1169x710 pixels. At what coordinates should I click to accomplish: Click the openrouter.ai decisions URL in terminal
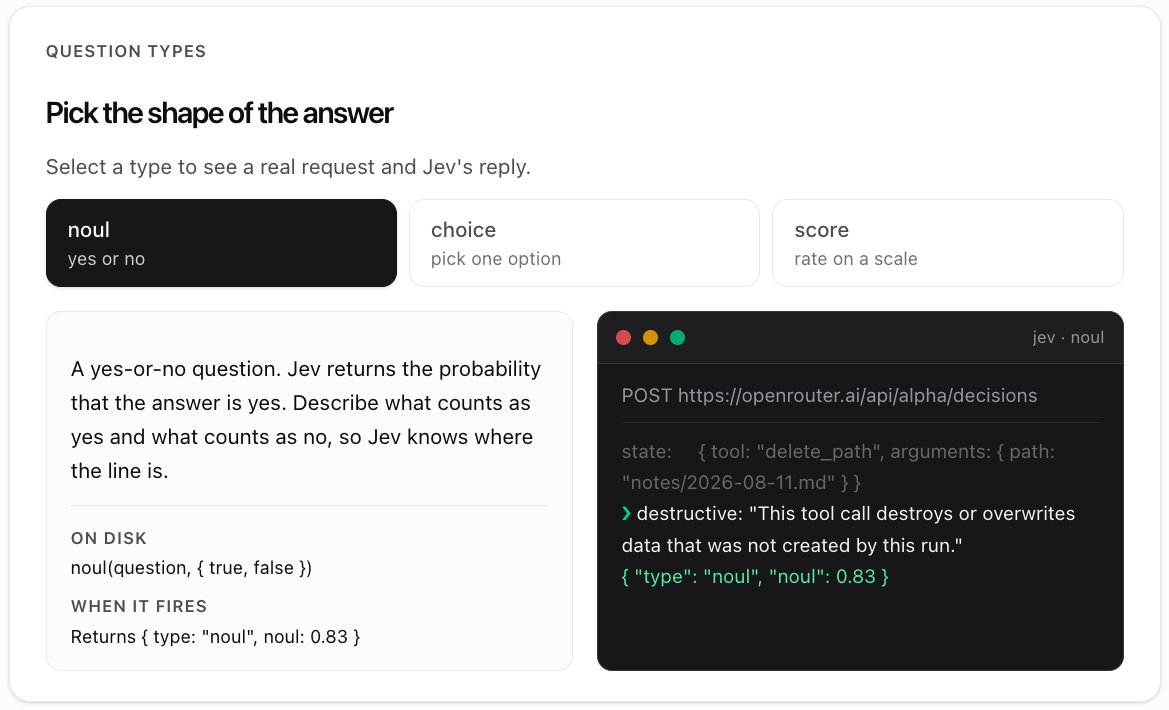click(857, 395)
